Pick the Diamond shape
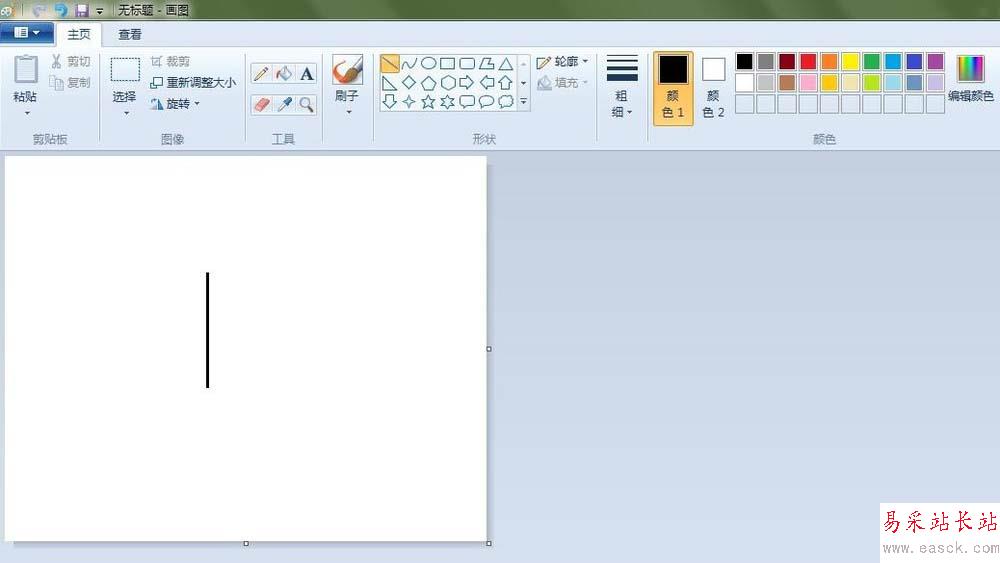Viewport: 1000px width, 563px height. [409, 82]
